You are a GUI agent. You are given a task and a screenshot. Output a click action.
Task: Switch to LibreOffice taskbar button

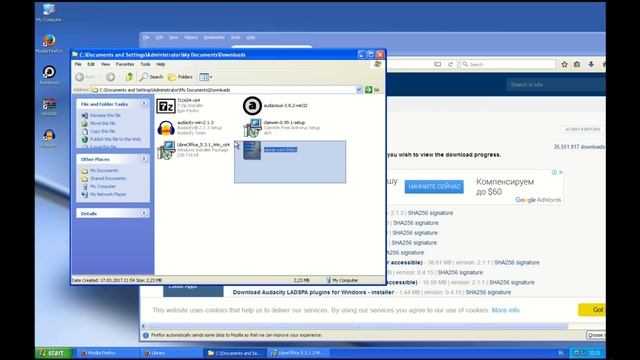click(x=299, y=353)
